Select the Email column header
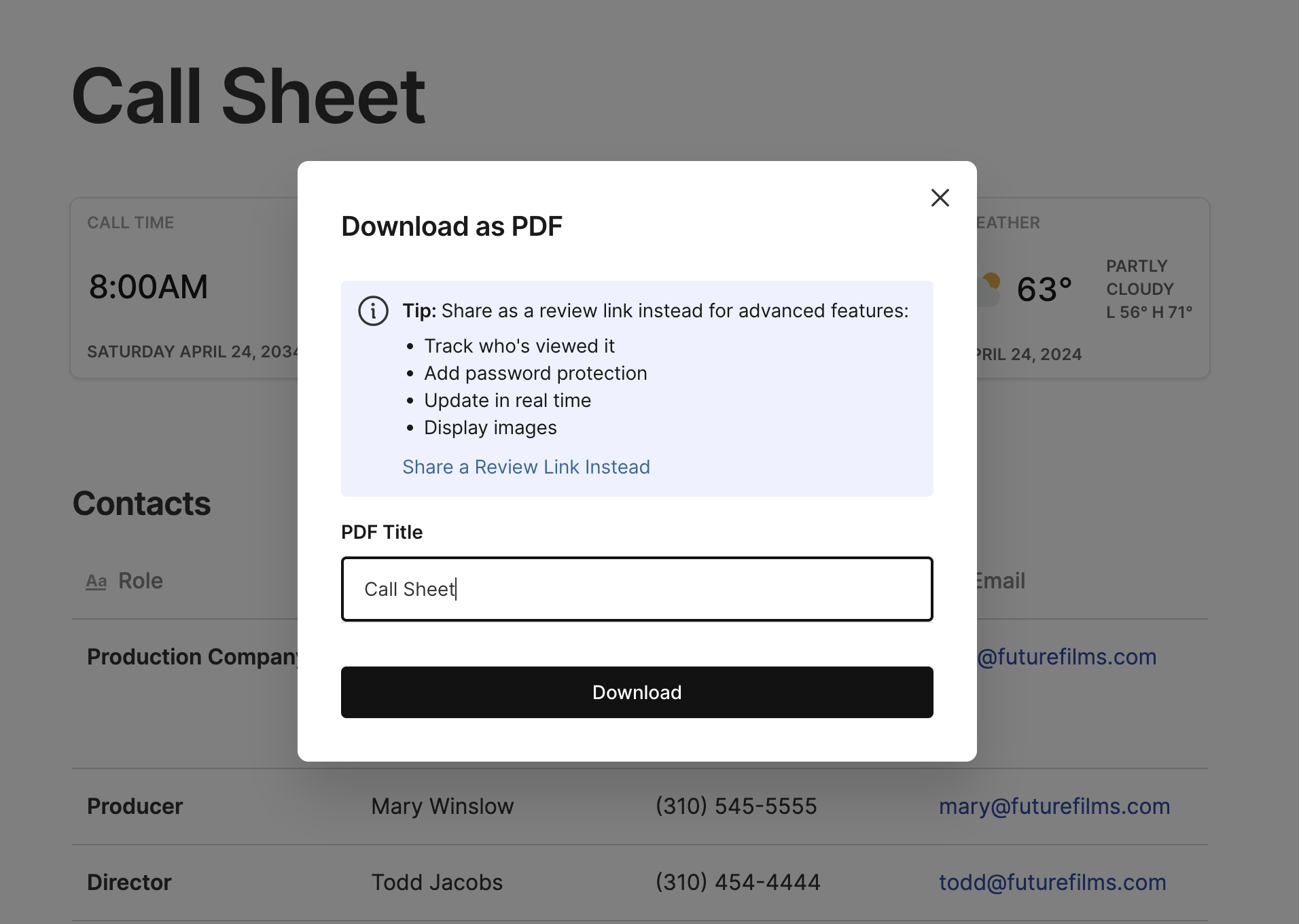The width and height of the screenshot is (1299, 924). [1000, 581]
